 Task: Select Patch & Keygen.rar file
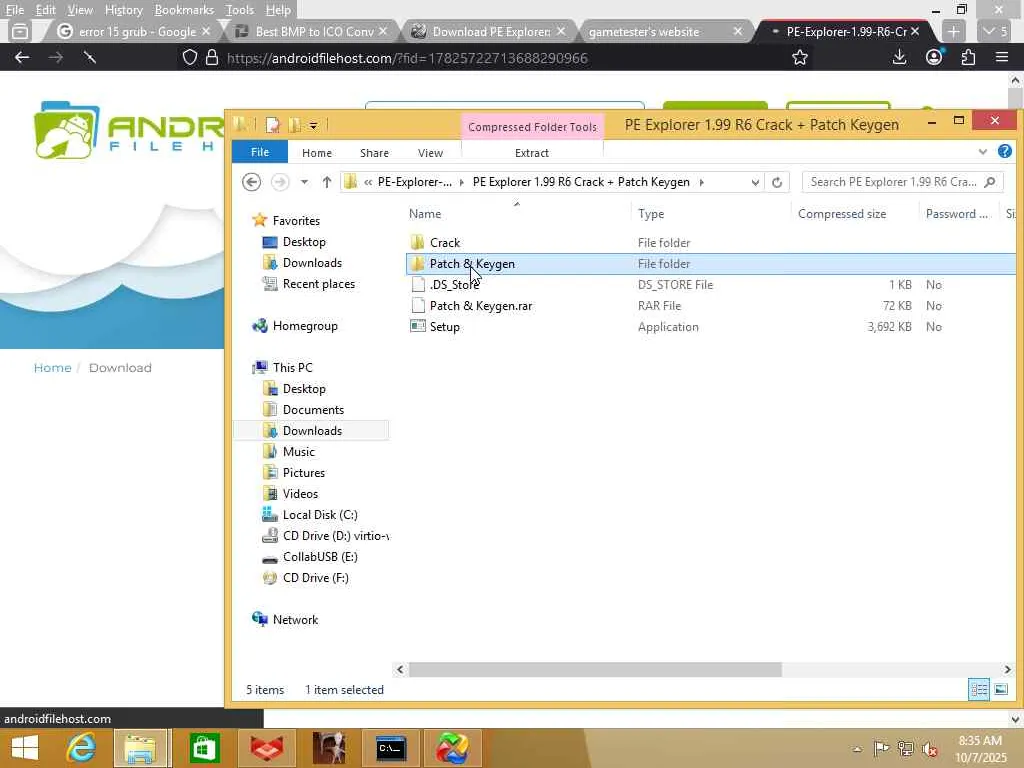481,306
